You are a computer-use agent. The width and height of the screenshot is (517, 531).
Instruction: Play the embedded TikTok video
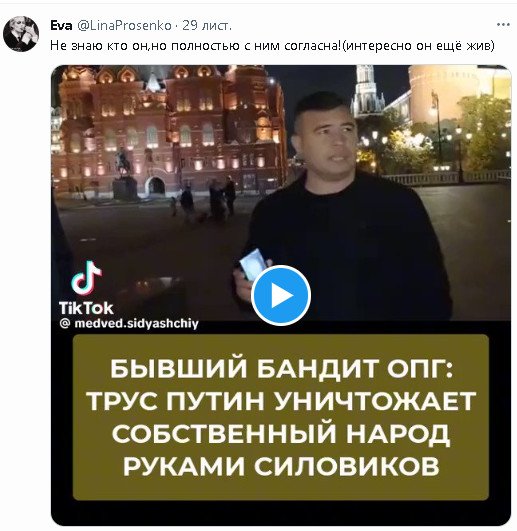click(281, 295)
